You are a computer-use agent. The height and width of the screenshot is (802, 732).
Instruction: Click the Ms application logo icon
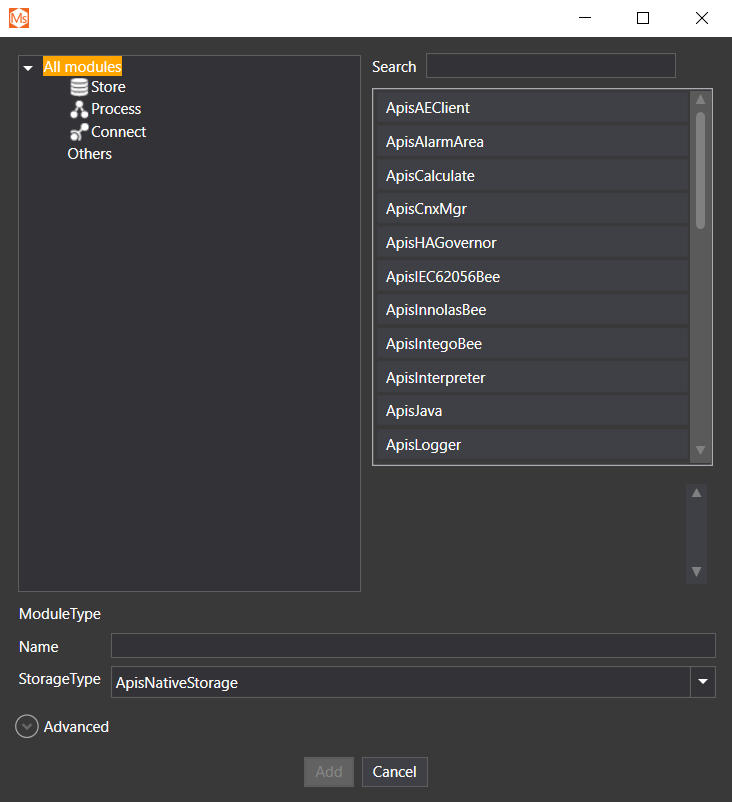pos(19,18)
